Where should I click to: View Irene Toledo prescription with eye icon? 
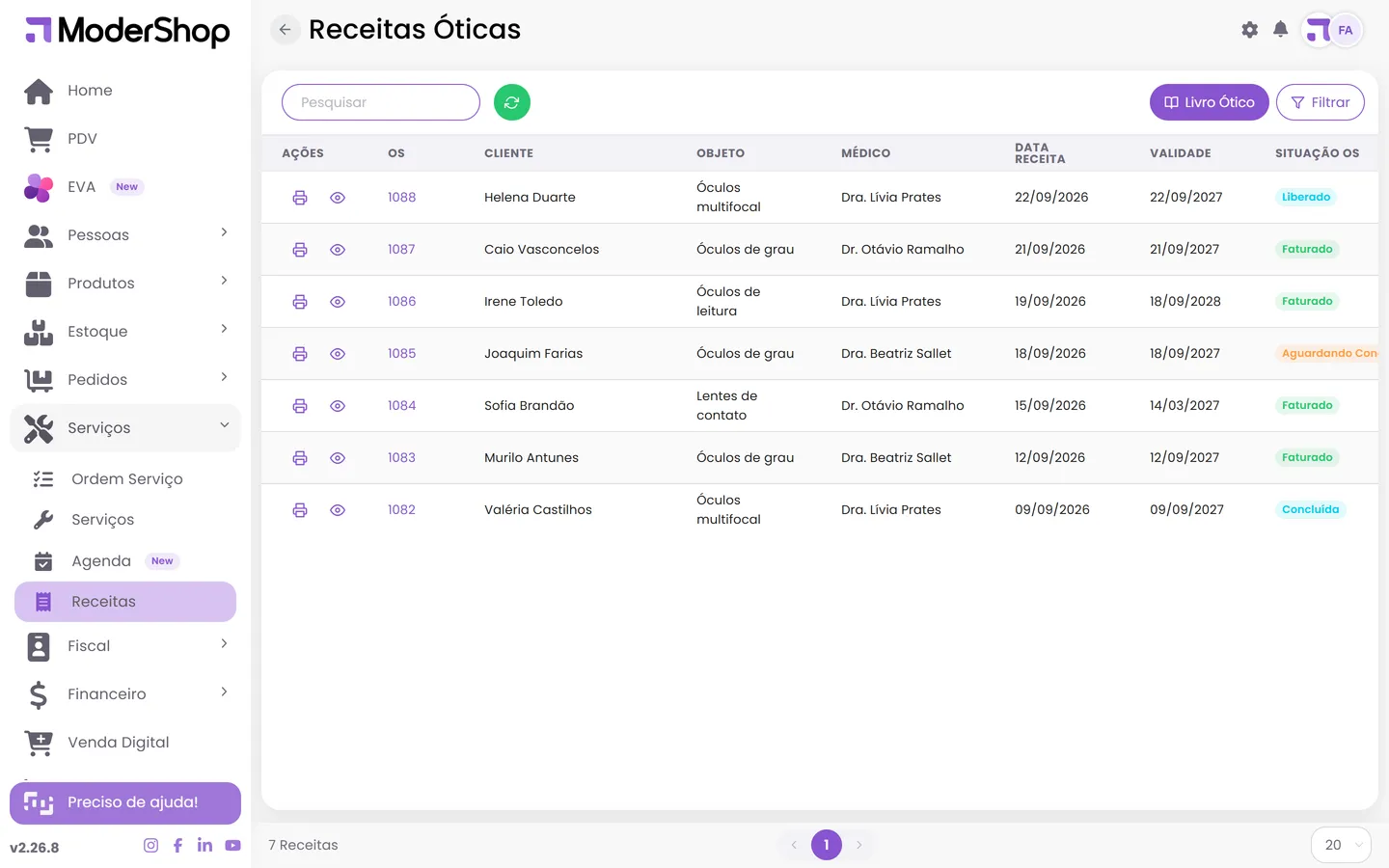click(338, 302)
